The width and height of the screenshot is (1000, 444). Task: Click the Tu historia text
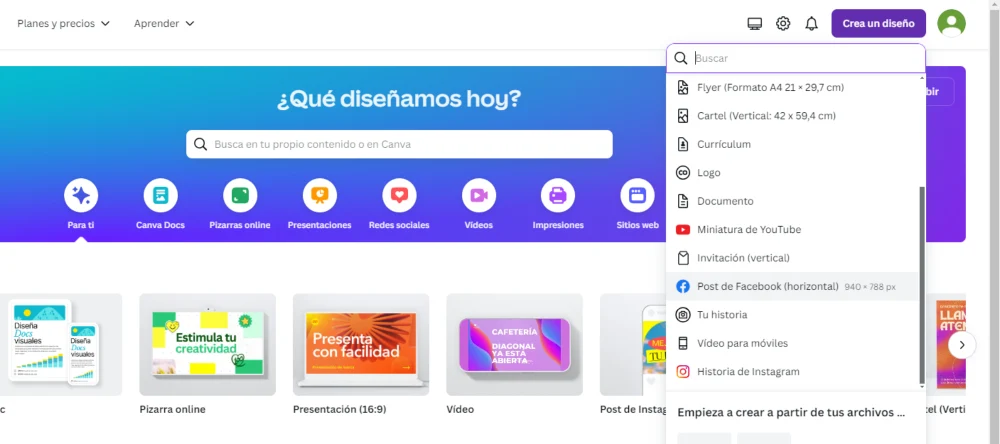click(x=722, y=314)
